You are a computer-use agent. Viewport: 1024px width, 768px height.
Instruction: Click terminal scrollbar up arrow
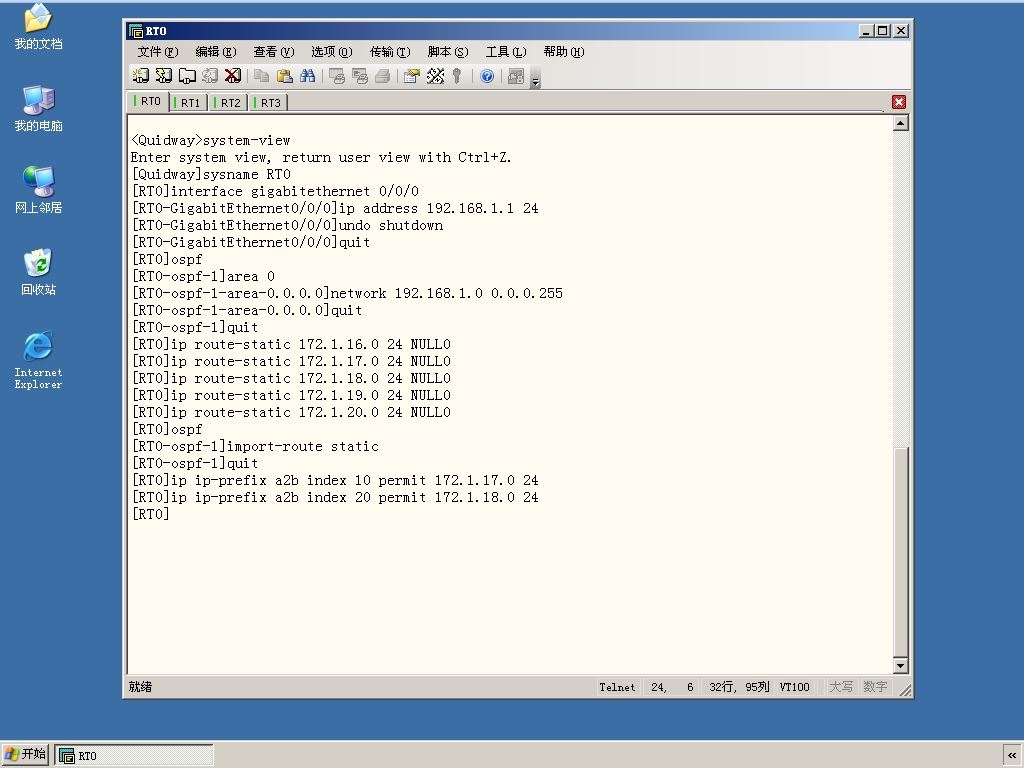(x=901, y=123)
